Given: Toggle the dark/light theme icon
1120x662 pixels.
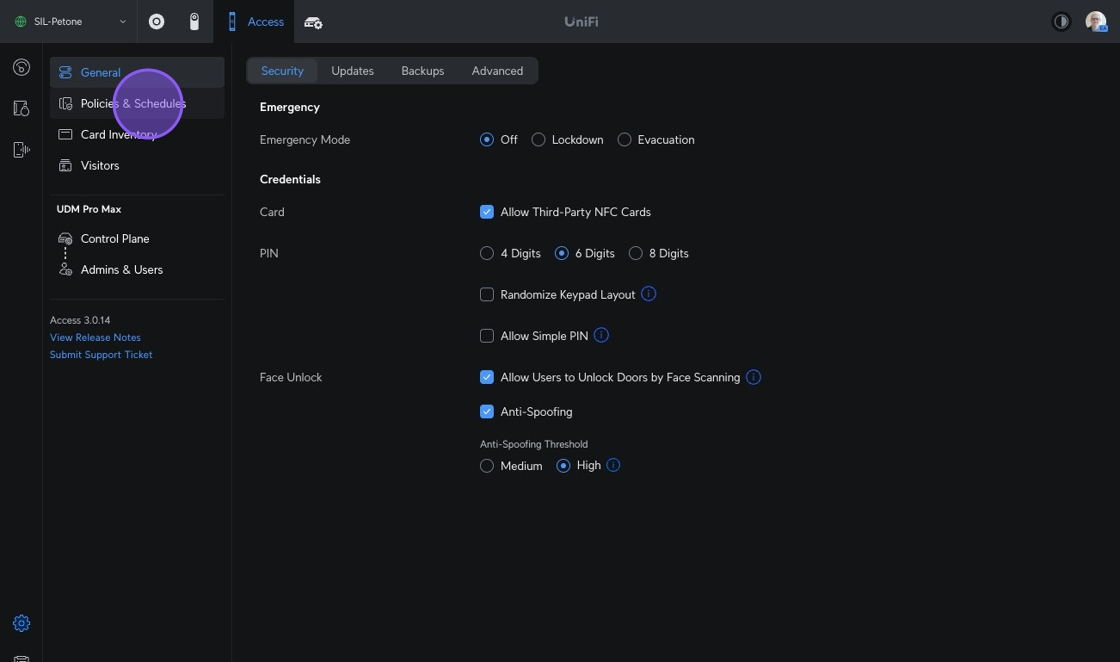Looking at the screenshot, I should click(1061, 21).
